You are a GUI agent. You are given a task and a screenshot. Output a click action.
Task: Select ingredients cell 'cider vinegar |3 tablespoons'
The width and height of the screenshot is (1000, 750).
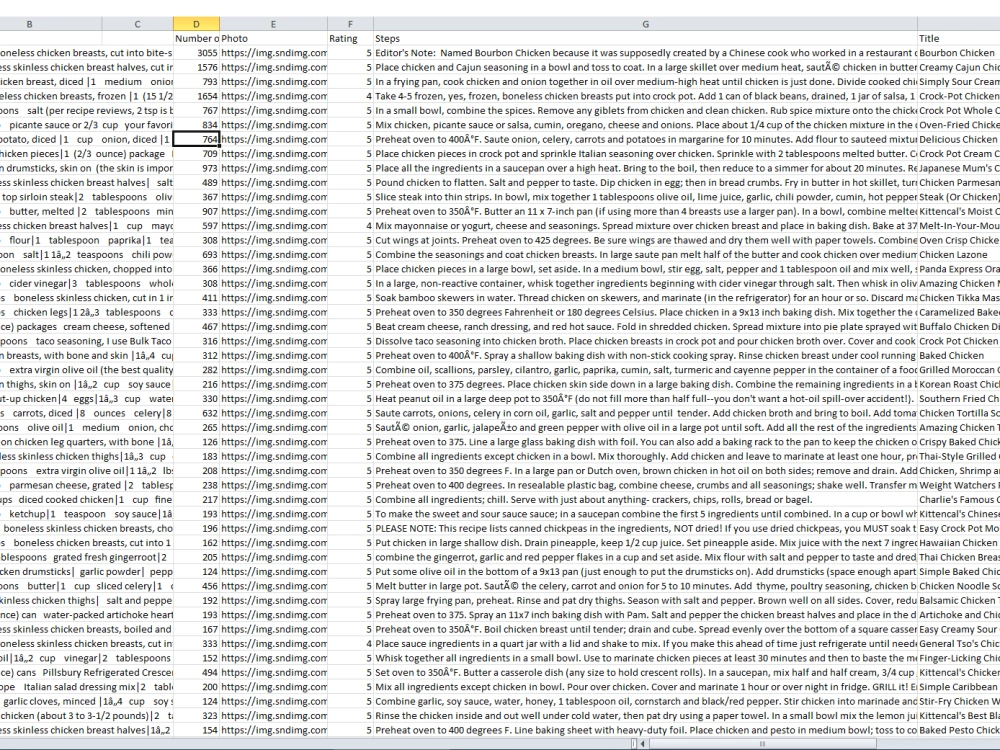coord(86,283)
